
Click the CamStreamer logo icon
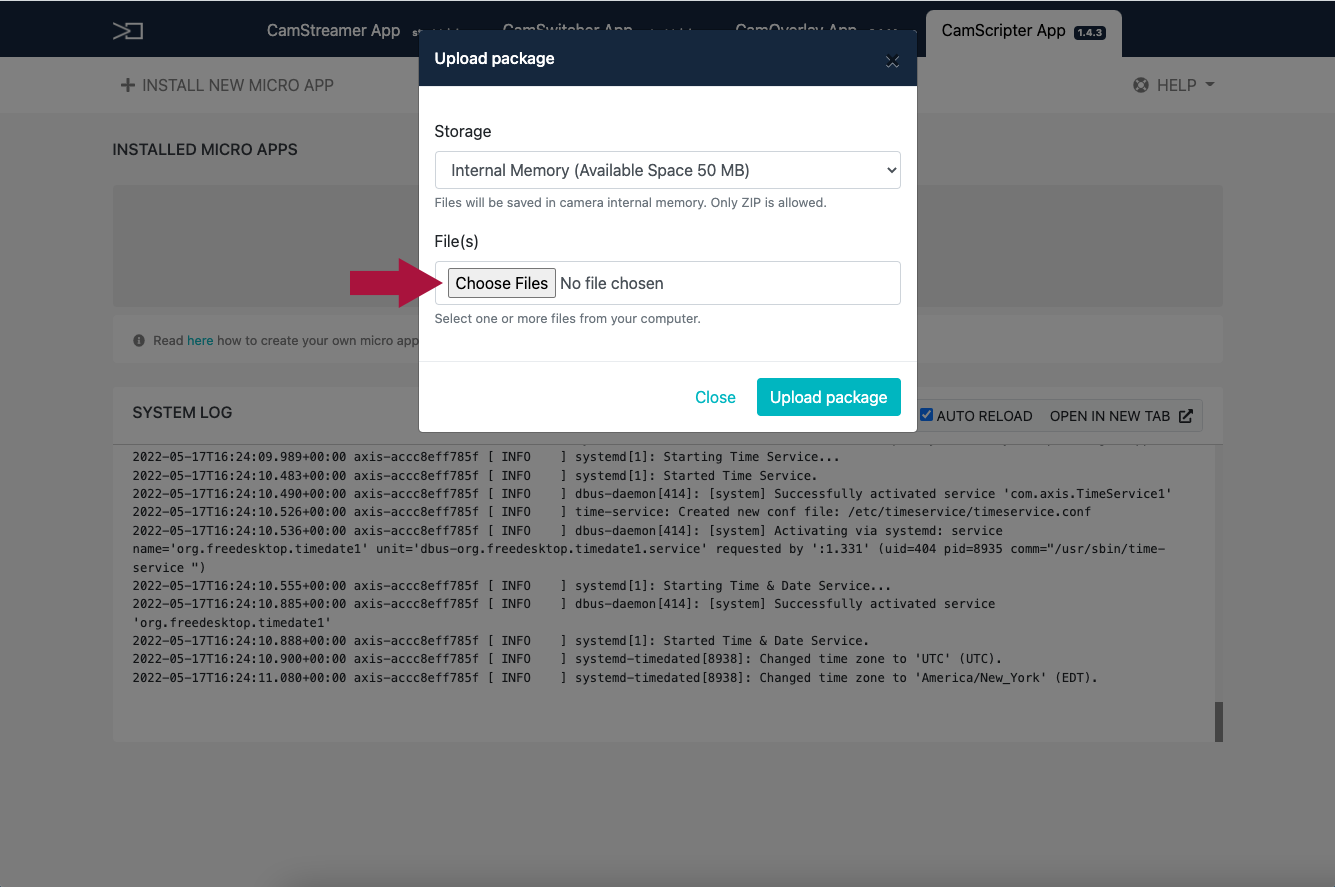[x=128, y=31]
